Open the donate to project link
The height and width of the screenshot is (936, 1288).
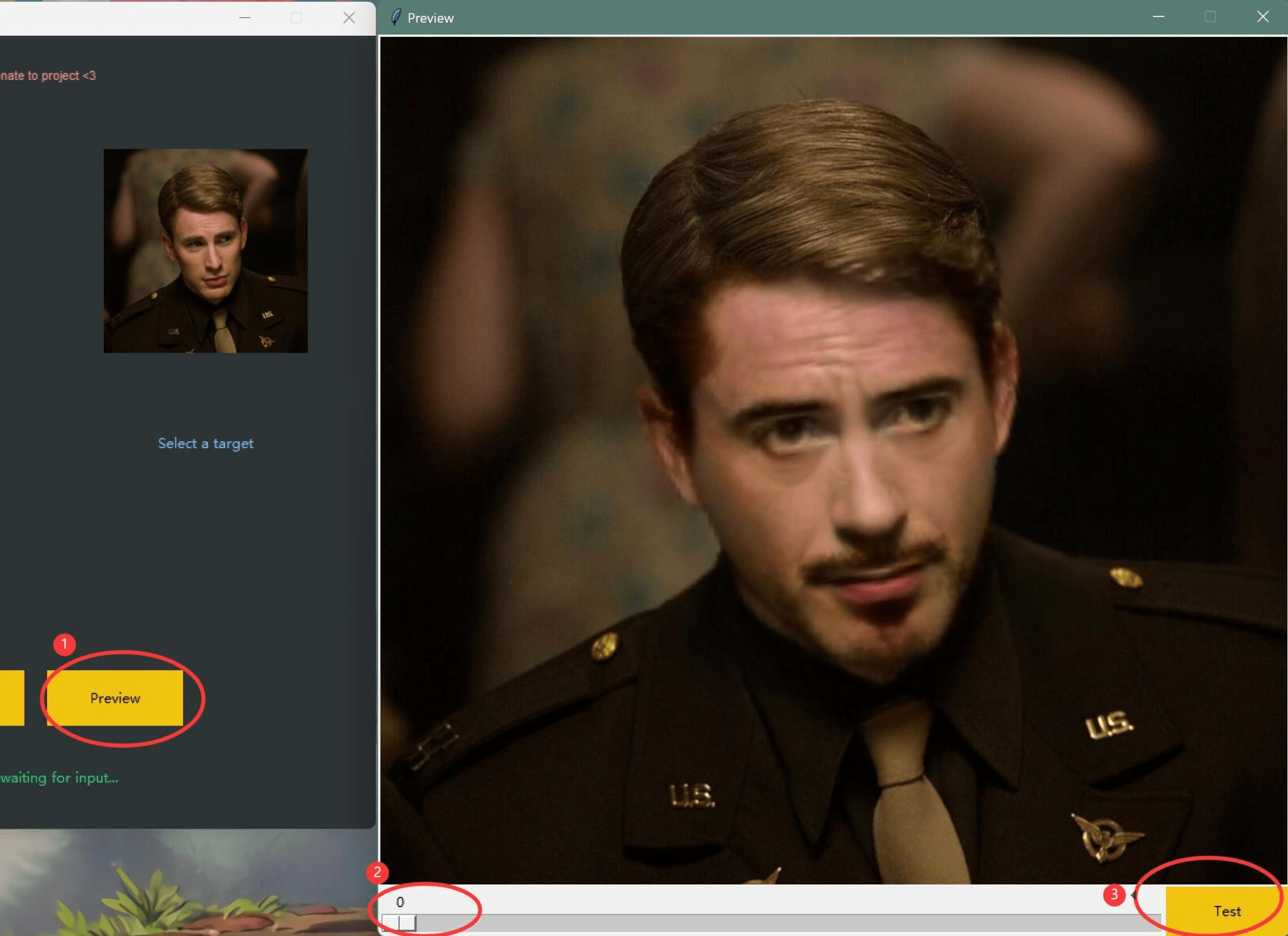(x=48, y=75)
